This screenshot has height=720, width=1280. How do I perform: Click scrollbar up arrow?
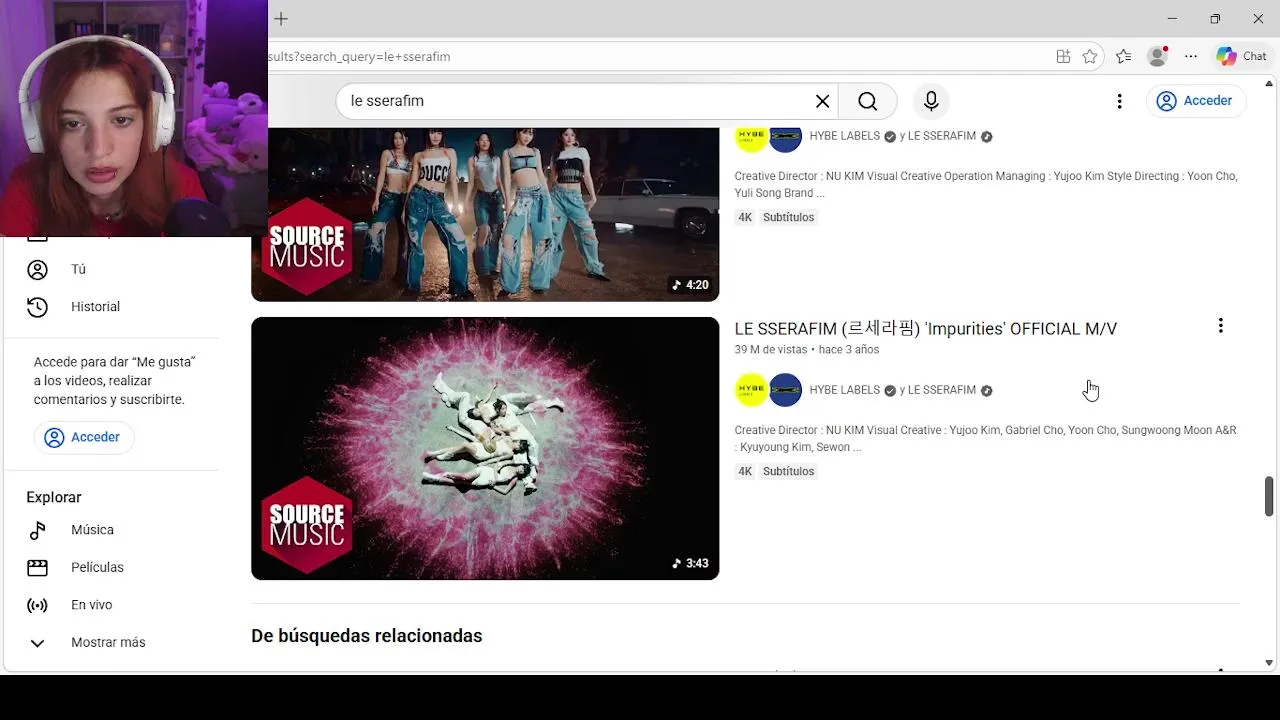click(1269, 86)
